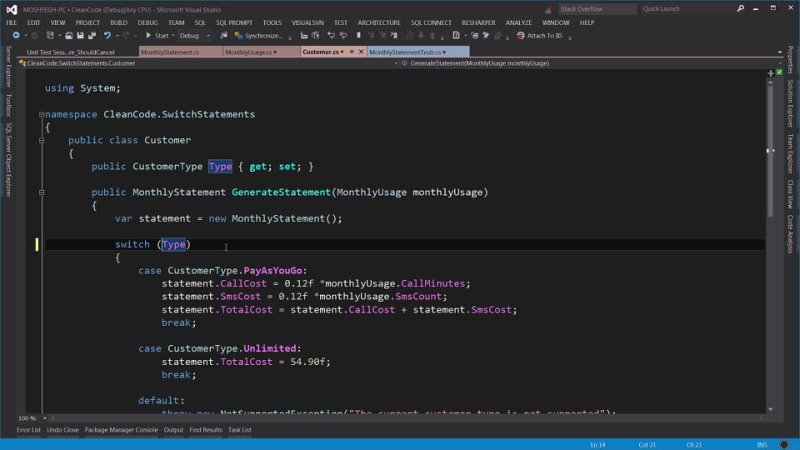
Task: Click the Save All icon
Action: 92,36
